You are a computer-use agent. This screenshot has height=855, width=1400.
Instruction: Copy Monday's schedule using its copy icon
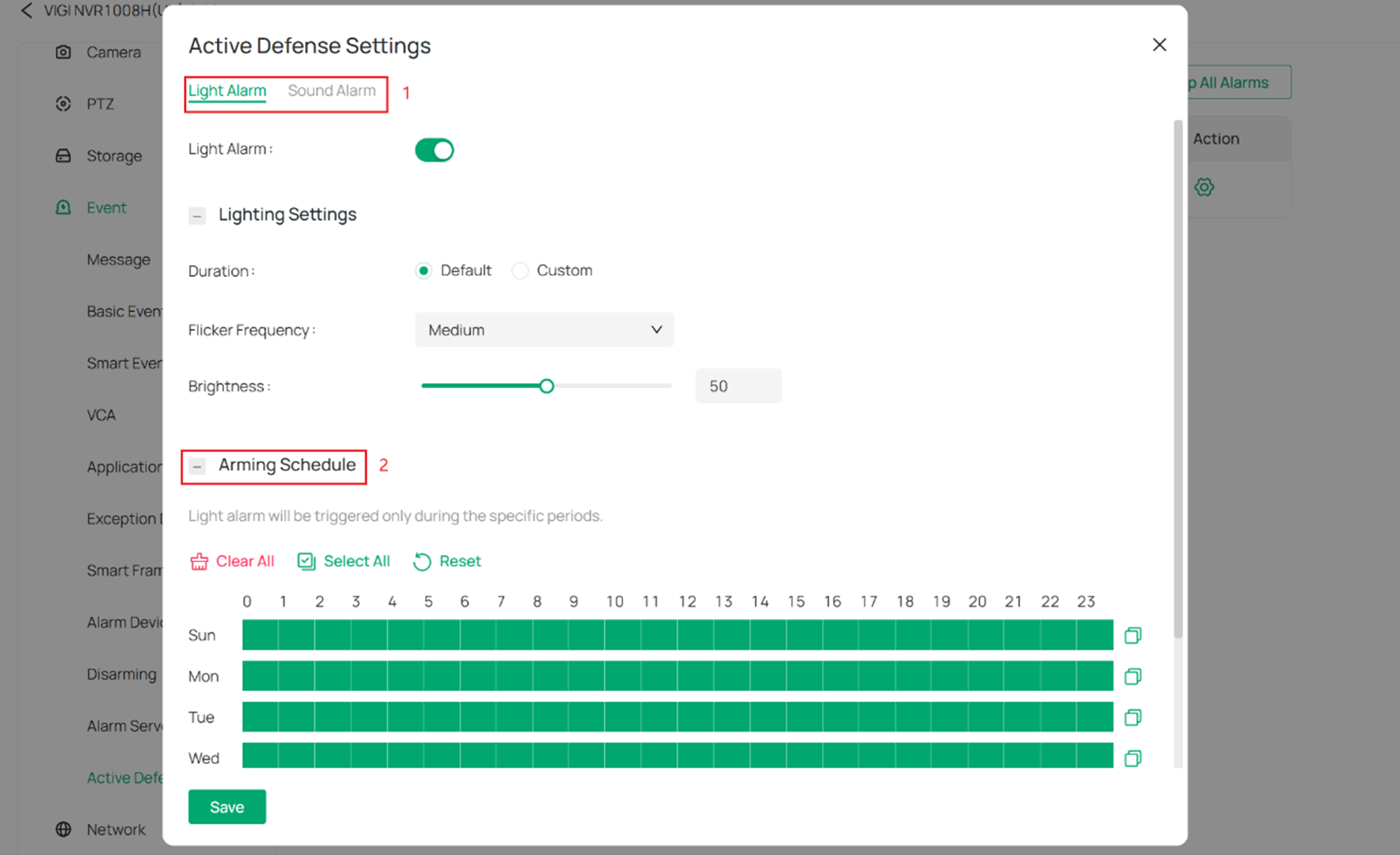(x=1132, y=676)
